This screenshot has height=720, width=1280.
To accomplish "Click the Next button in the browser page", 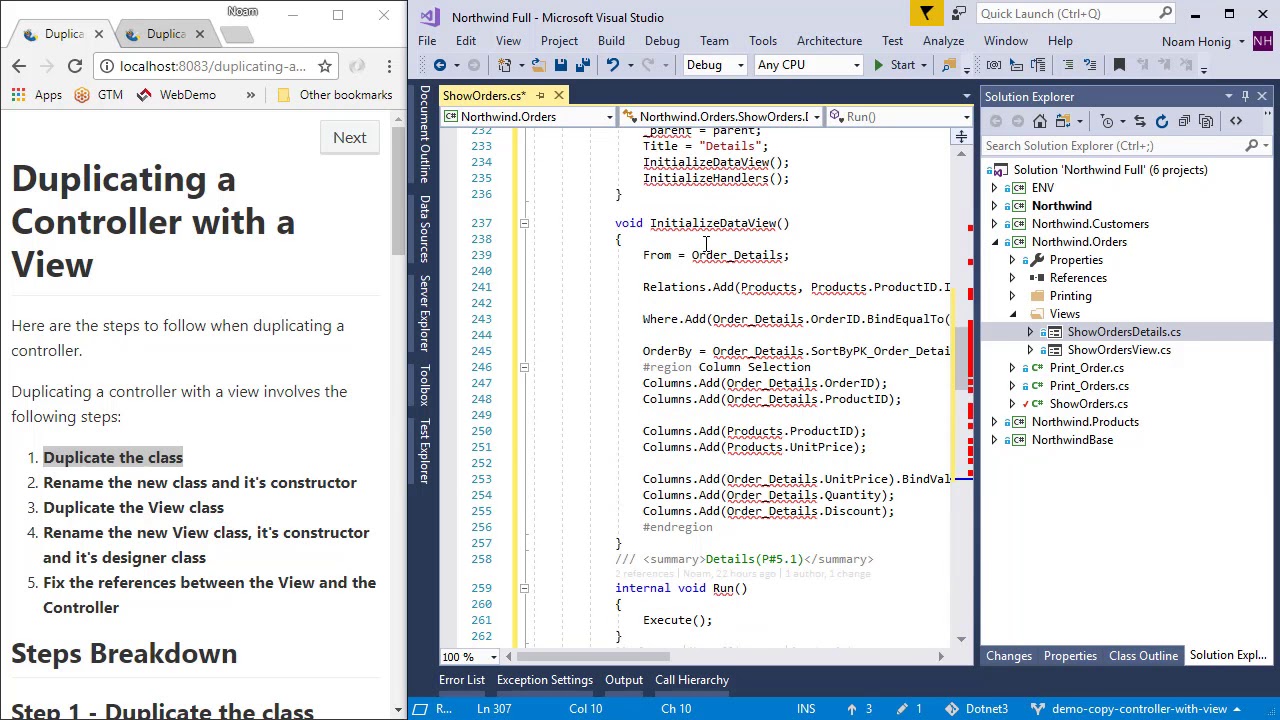I will coord(350,138).
